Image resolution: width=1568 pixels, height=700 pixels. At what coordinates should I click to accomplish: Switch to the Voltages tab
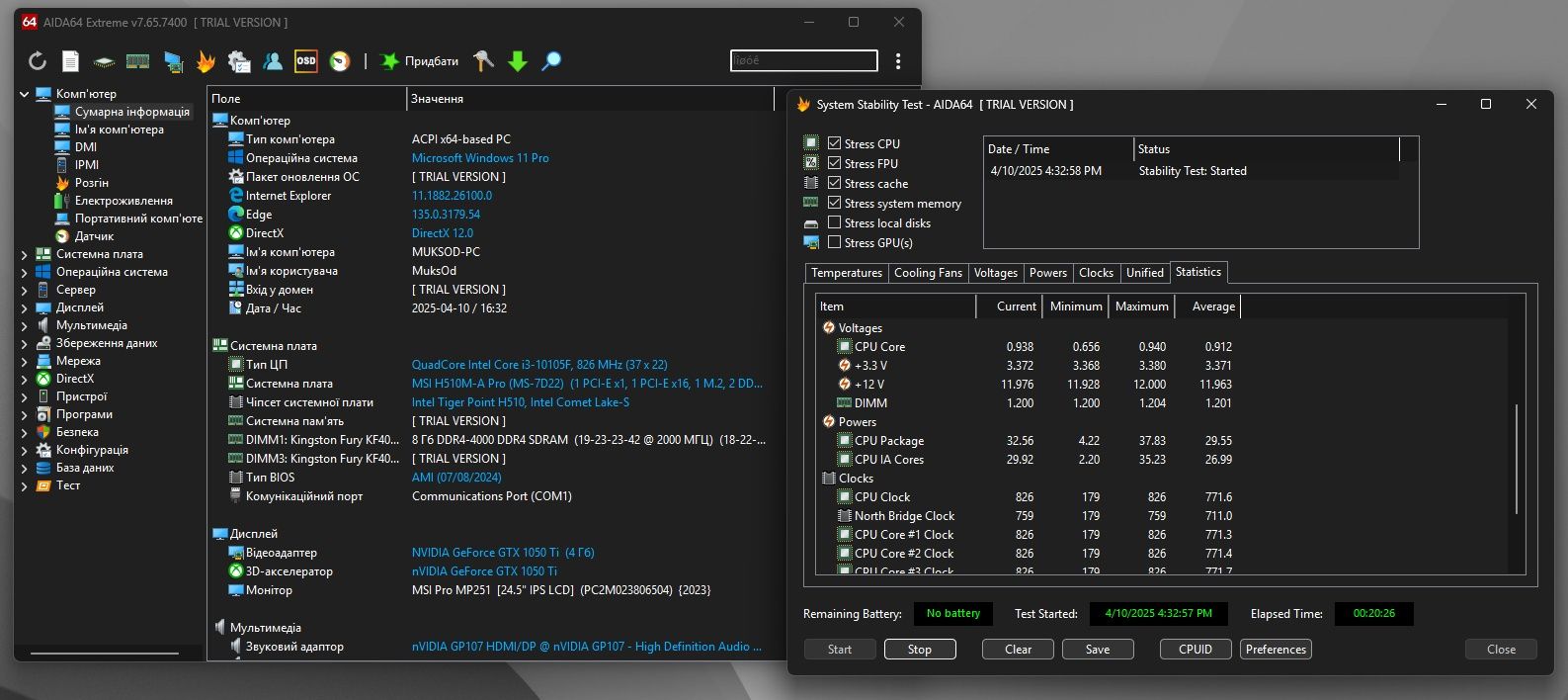point(995,273)
